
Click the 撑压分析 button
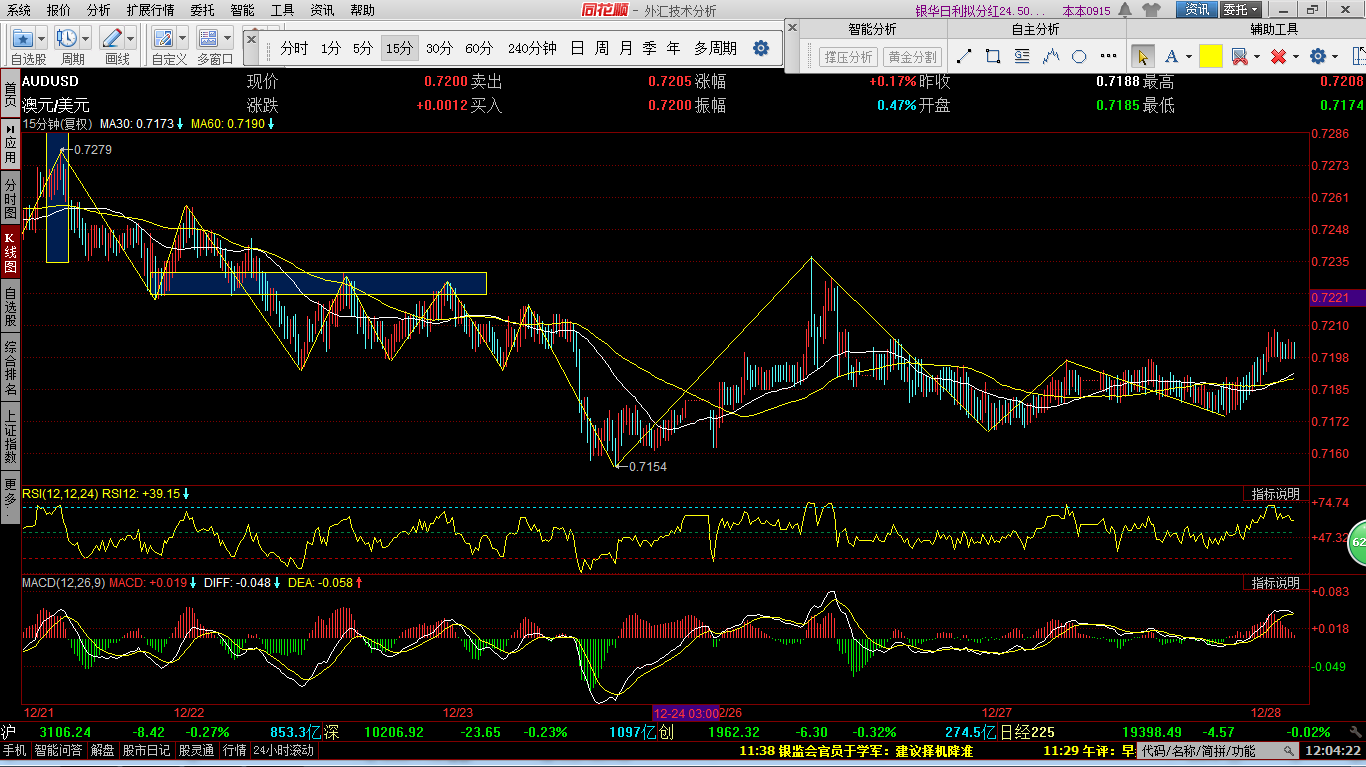pos(848,57)
